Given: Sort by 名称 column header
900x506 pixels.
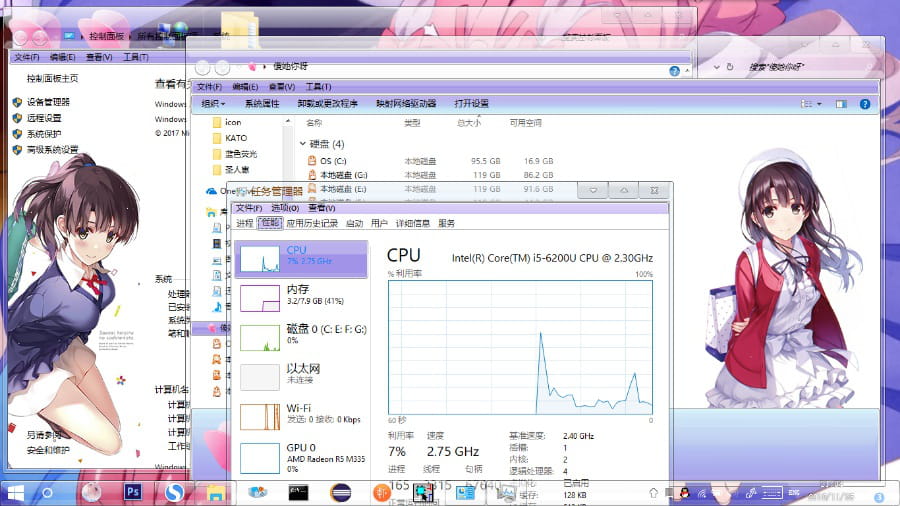Looking at the screenshot, I should (x=314, y=123).
